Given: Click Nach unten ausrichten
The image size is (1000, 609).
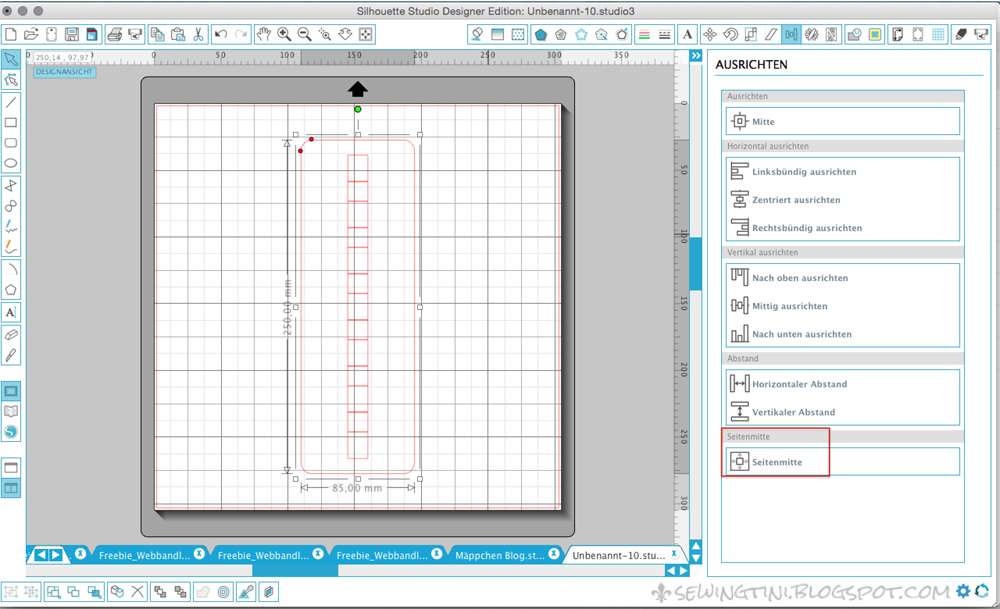Looking at the screenshot, I should click(842, 334).
